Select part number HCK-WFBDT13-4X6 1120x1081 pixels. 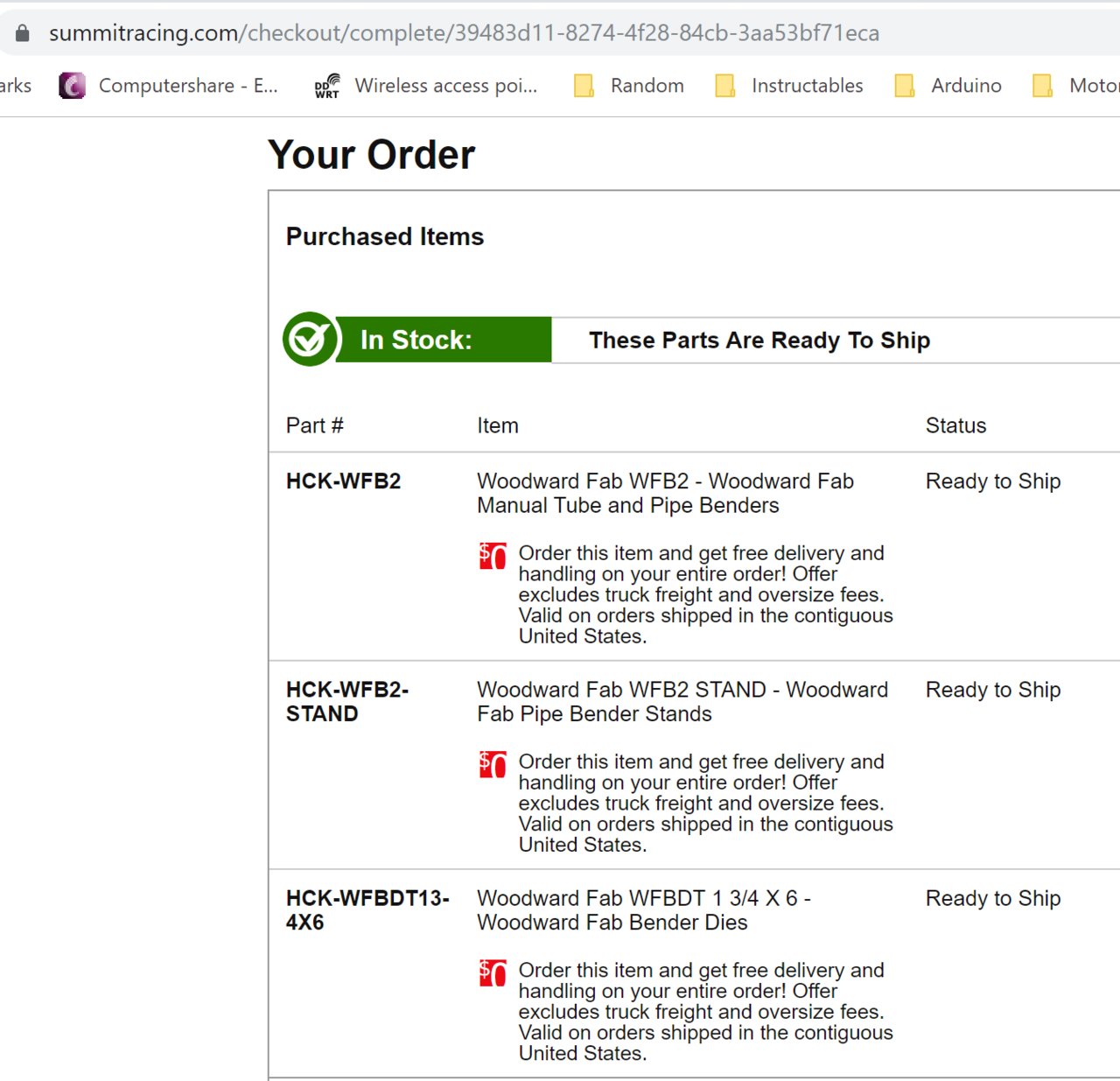click(x=367, y=910)
